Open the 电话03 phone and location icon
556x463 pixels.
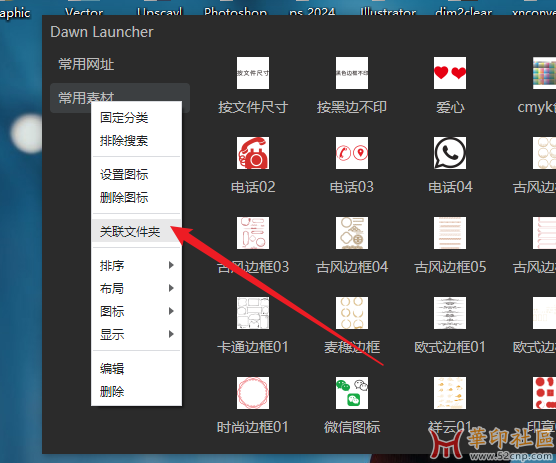pyautogui.click(x=352, y=153)
